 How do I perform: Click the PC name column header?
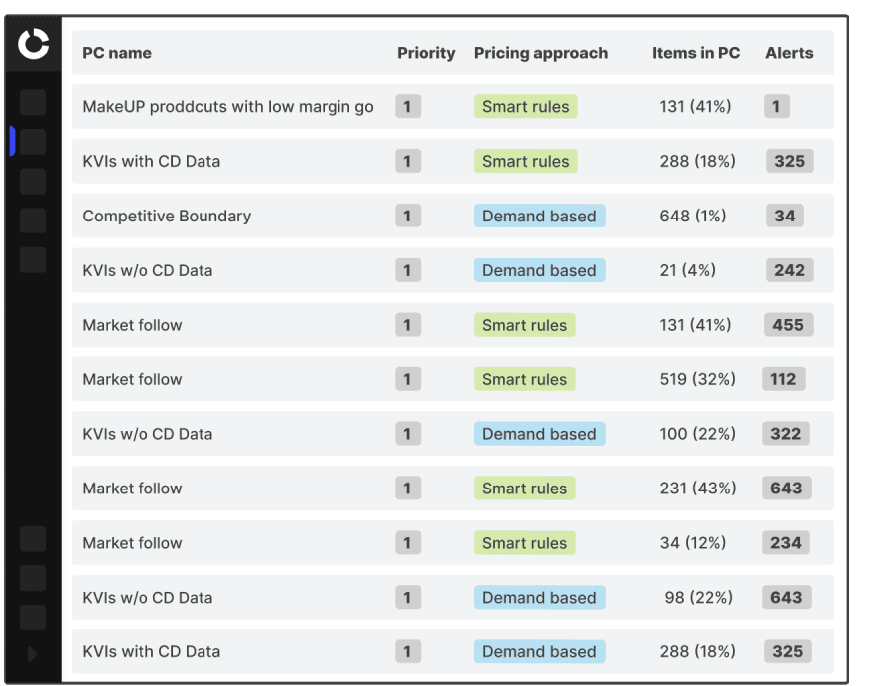click(117, 53)
